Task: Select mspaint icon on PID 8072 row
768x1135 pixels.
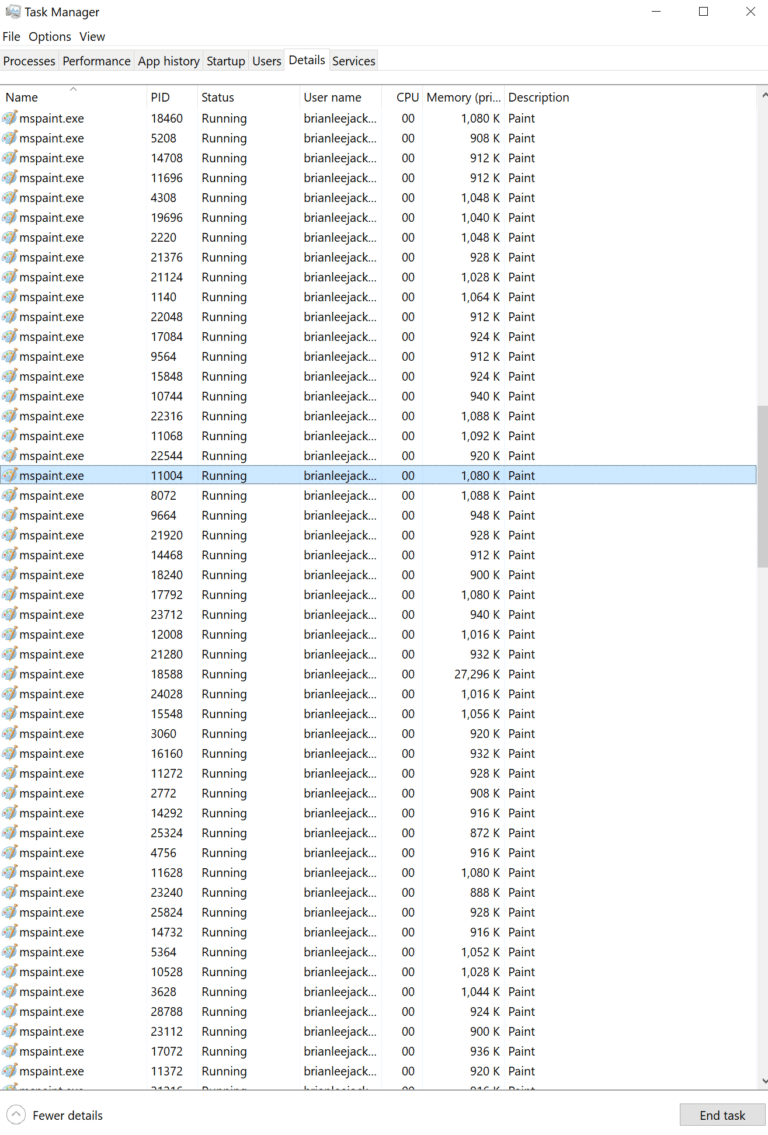Action: [x=10, y=495]
